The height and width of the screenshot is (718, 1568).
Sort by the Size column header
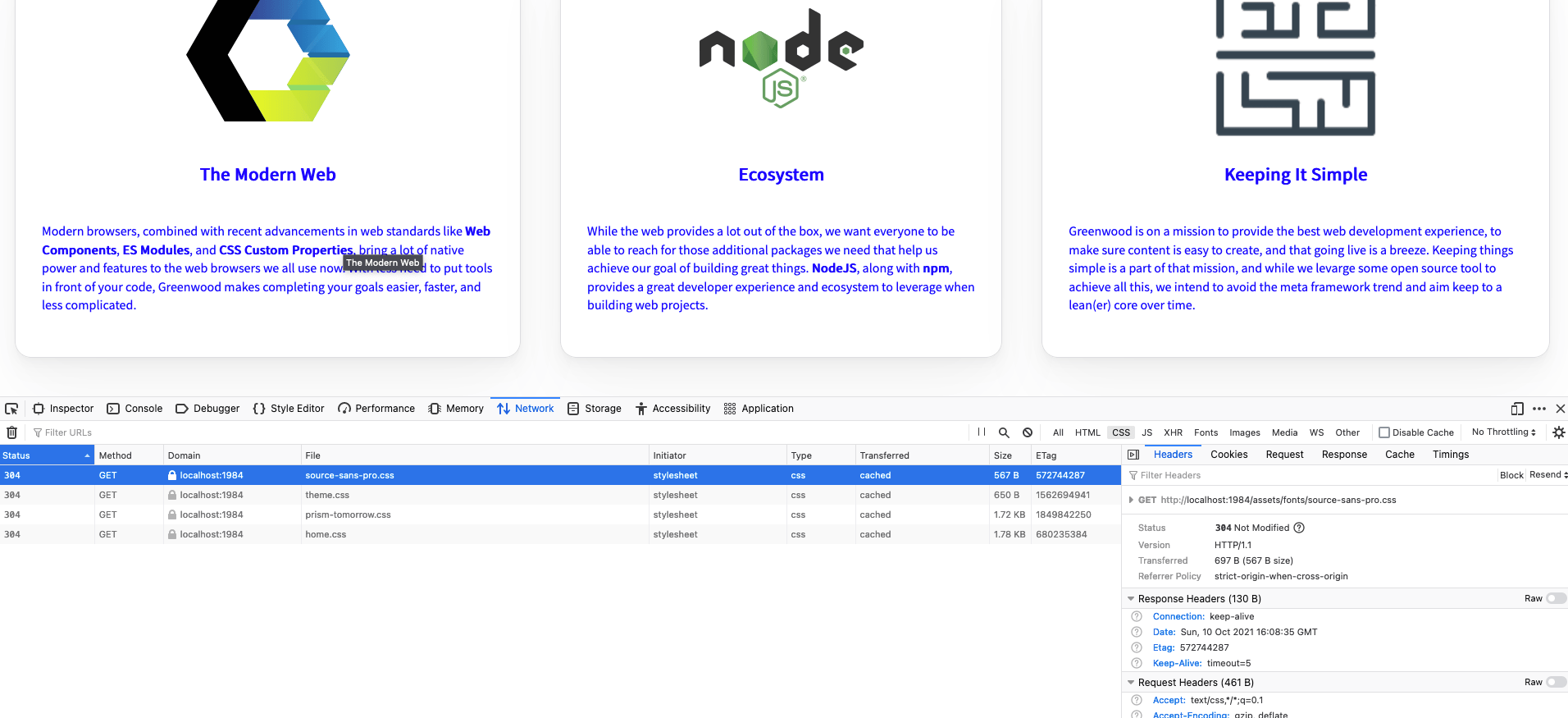[x=1010, y=455]
